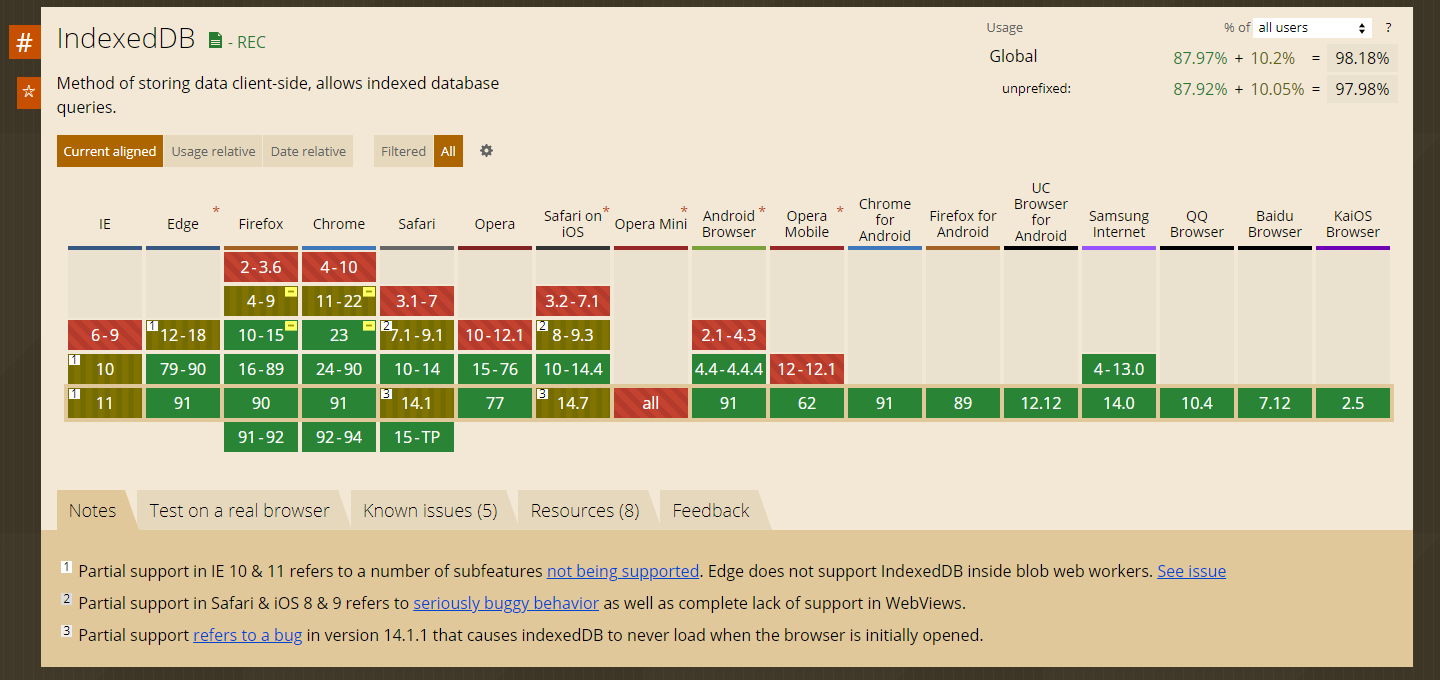Click the question mark help icon

tap(1388, 28)
